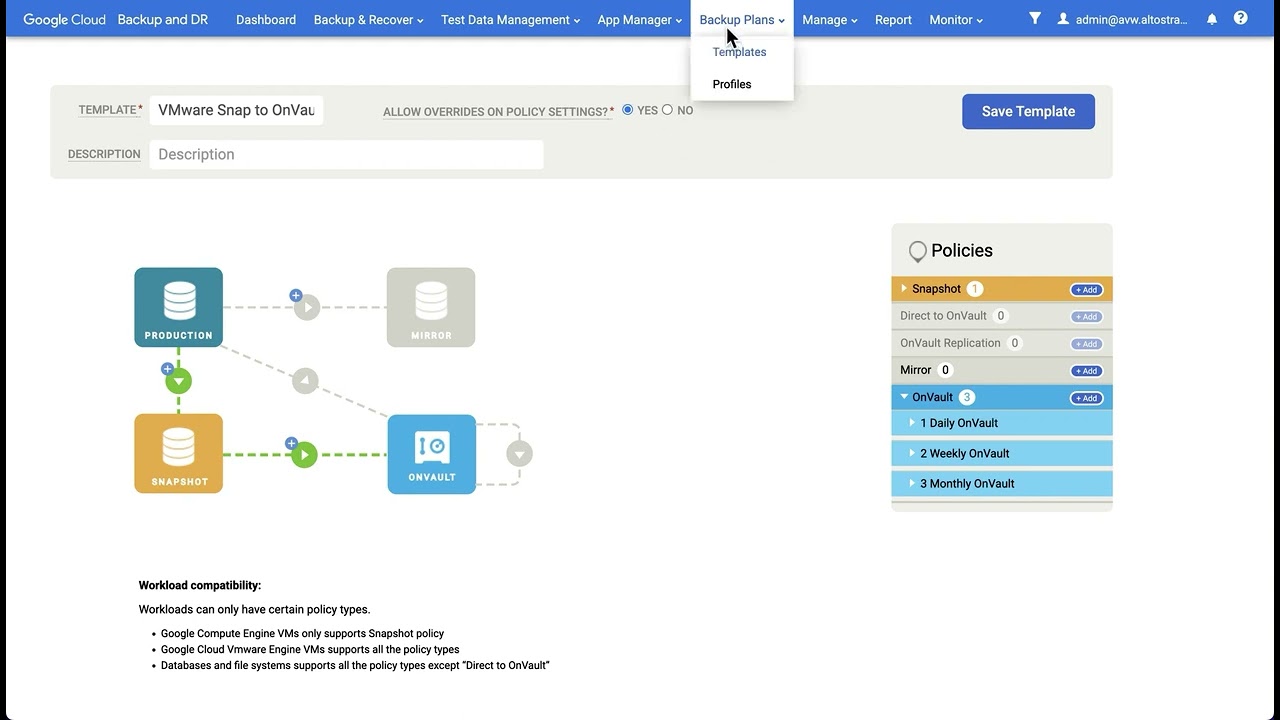
Task: Click the OnVault policy count badge
Action: (967, 397)
